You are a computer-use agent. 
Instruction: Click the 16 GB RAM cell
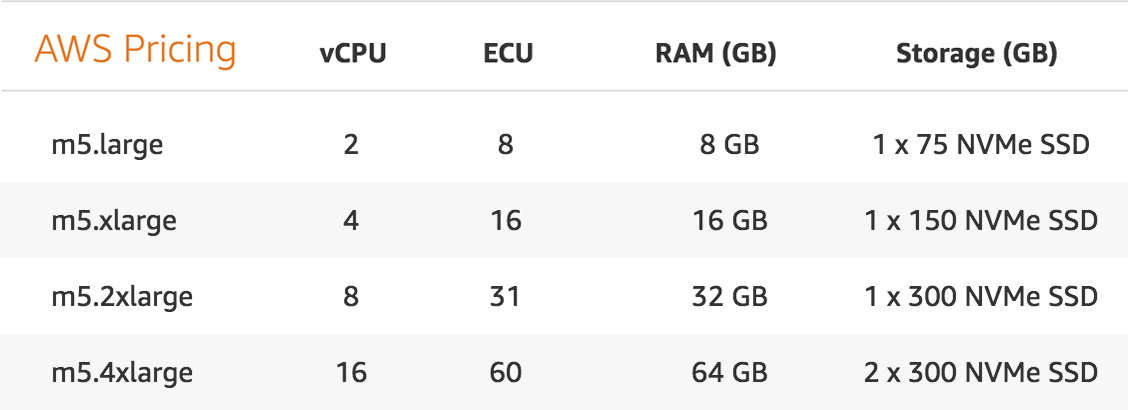click(729, 220)
